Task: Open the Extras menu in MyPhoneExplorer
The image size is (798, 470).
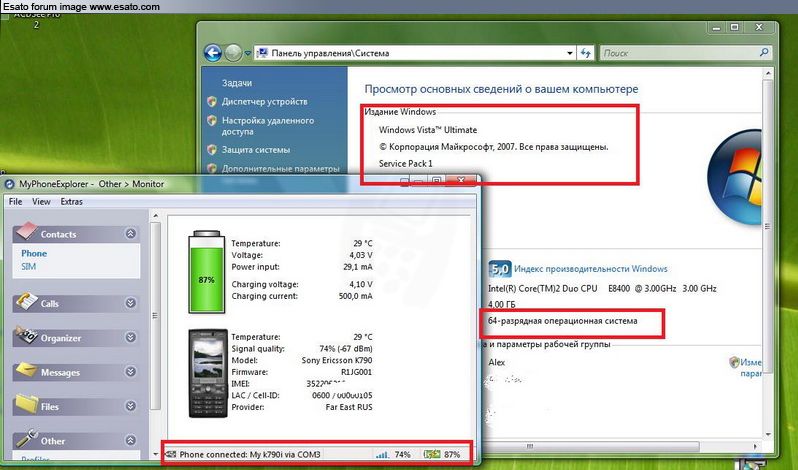Action: coord(71,201)
